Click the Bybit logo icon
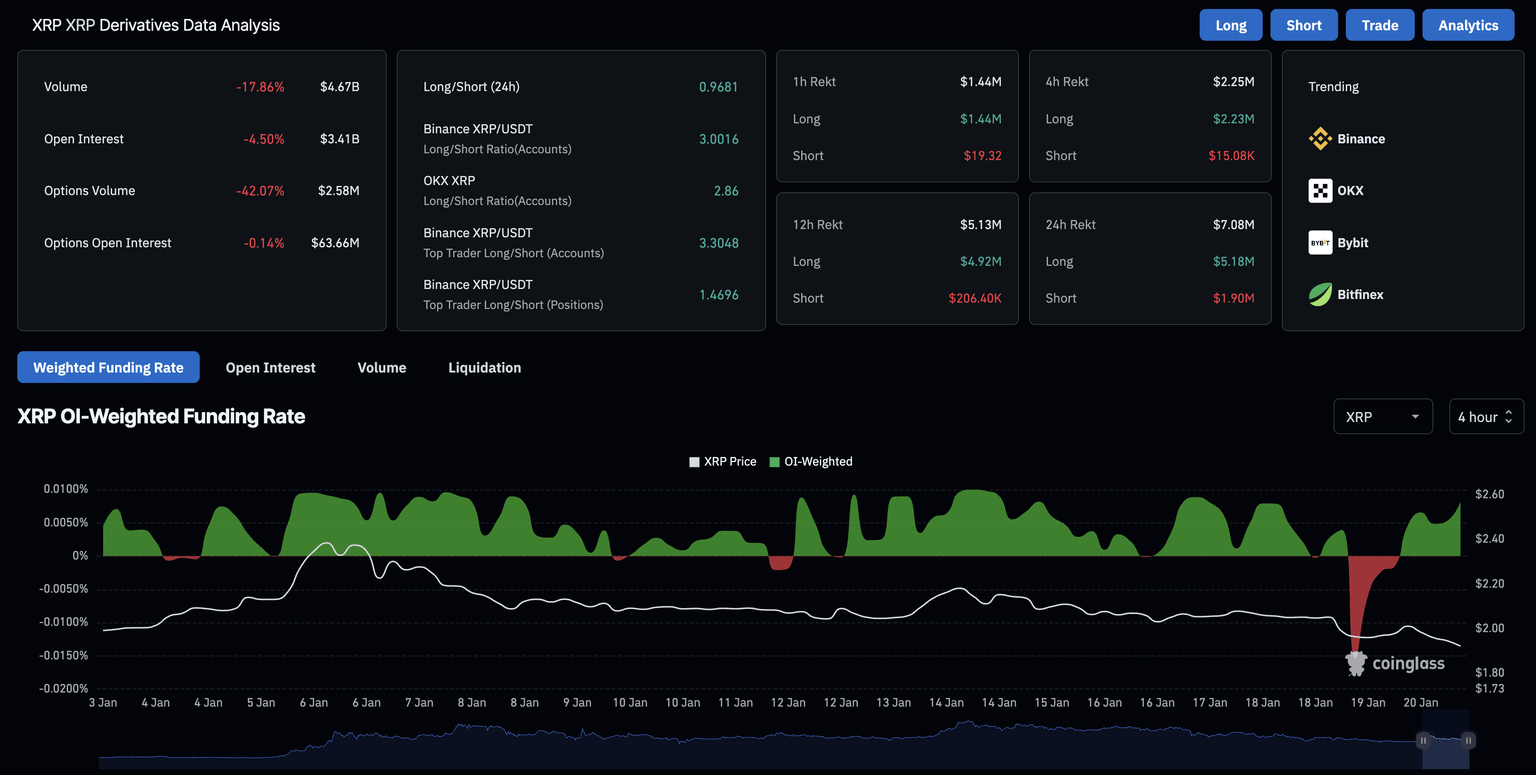This screenshot has width=1536, height=775. click(x=1320, y=243)
